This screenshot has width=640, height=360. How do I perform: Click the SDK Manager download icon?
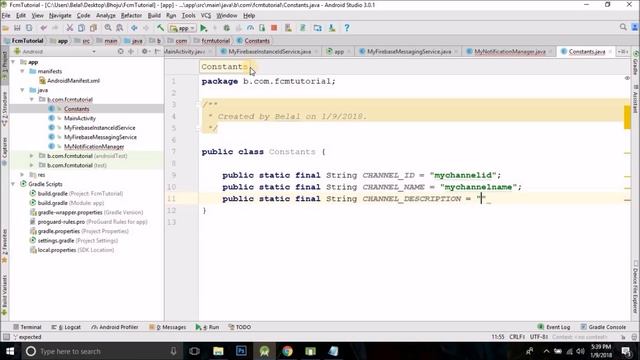(332, 28)
